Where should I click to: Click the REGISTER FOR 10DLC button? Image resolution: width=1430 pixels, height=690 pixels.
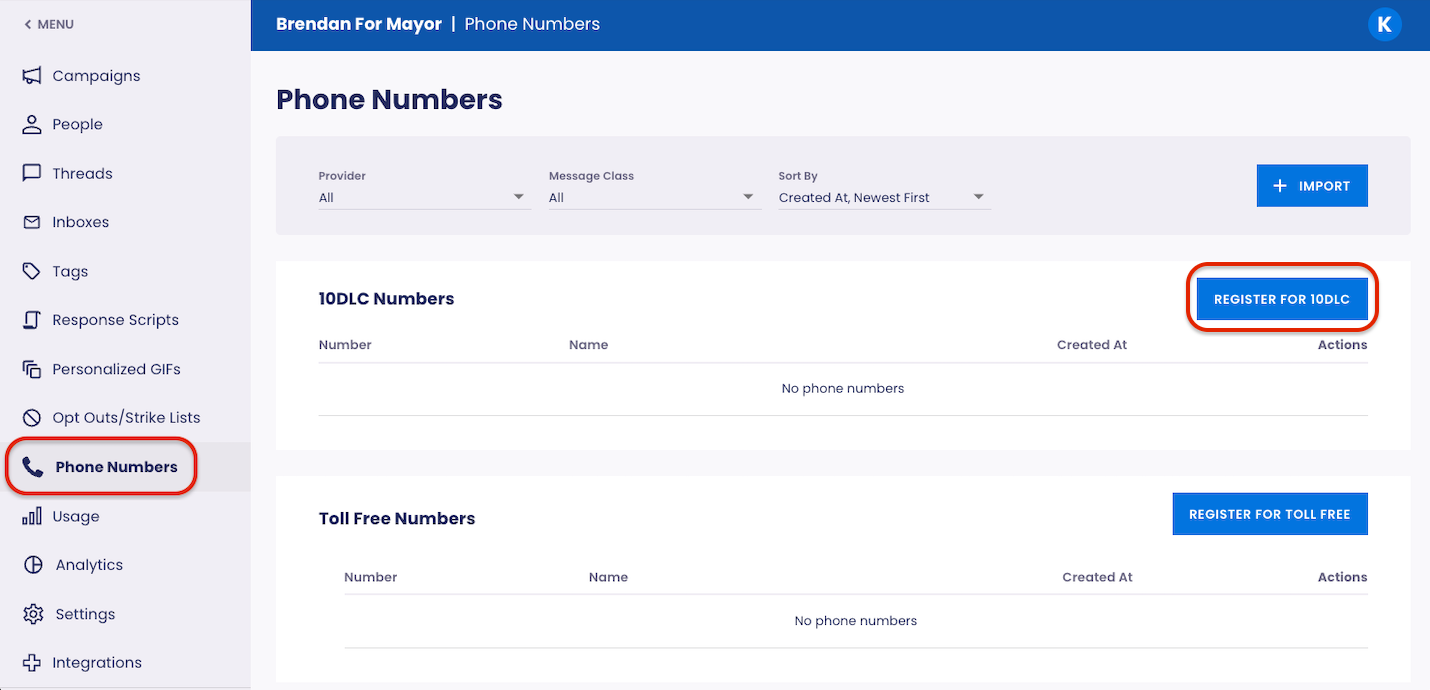(1282, 298)
